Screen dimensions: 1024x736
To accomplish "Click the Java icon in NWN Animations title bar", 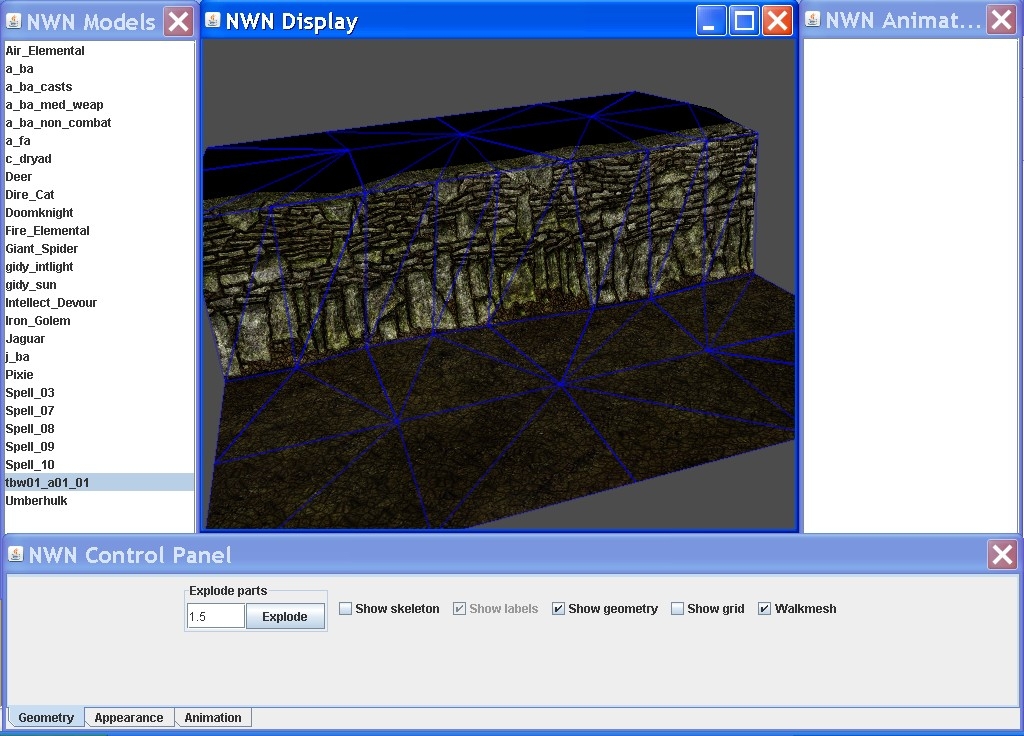I will click(813, 20).
